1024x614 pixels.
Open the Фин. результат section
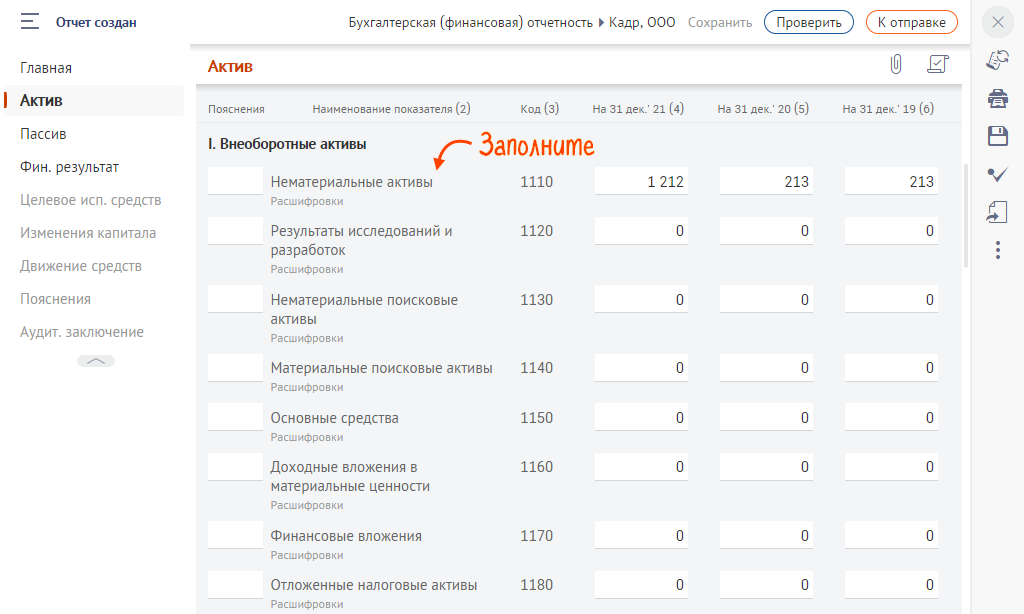(69, 167)
